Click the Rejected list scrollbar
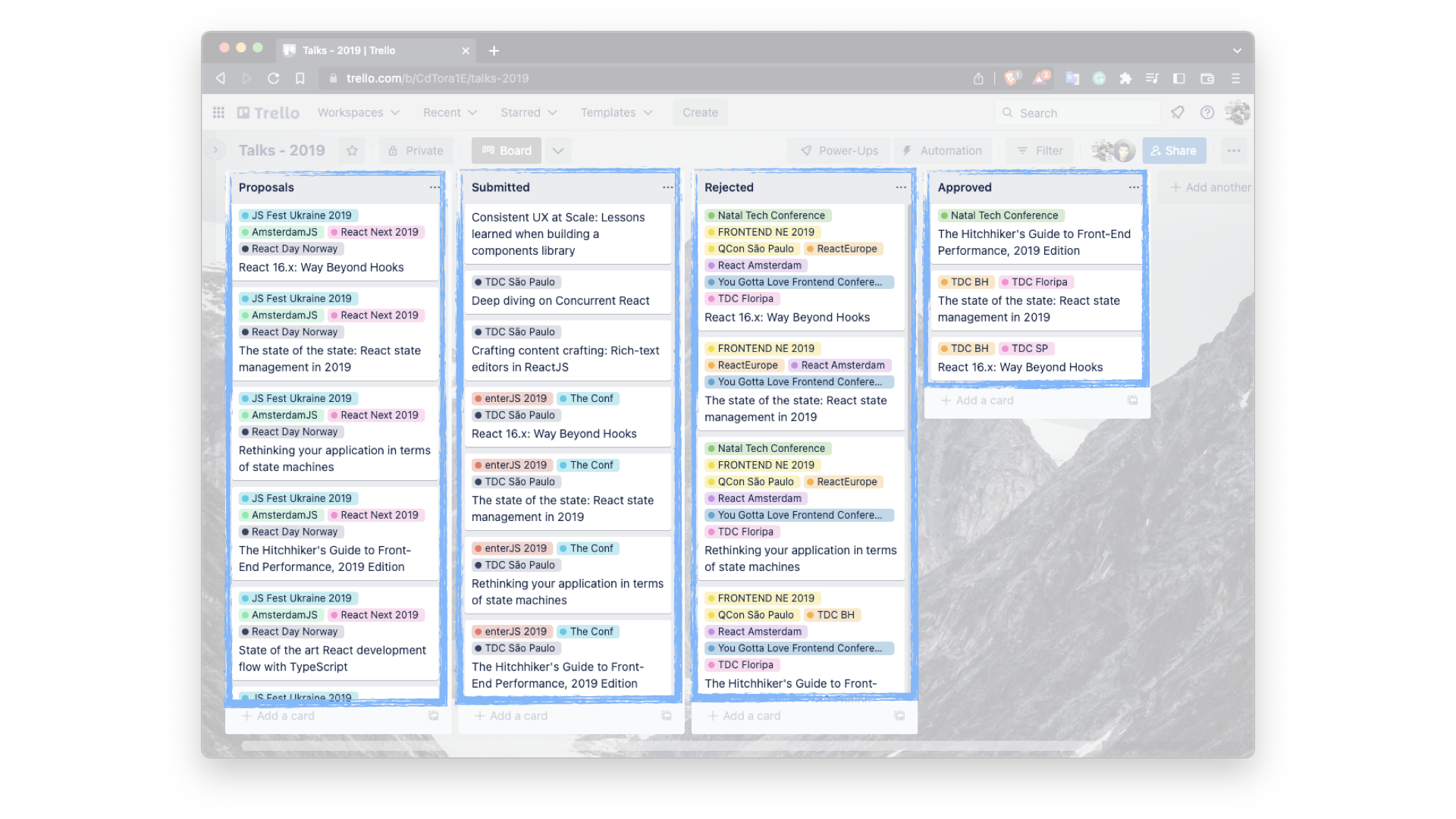The height and width of the screenshot is (819, 1456). tap(908, 326)
